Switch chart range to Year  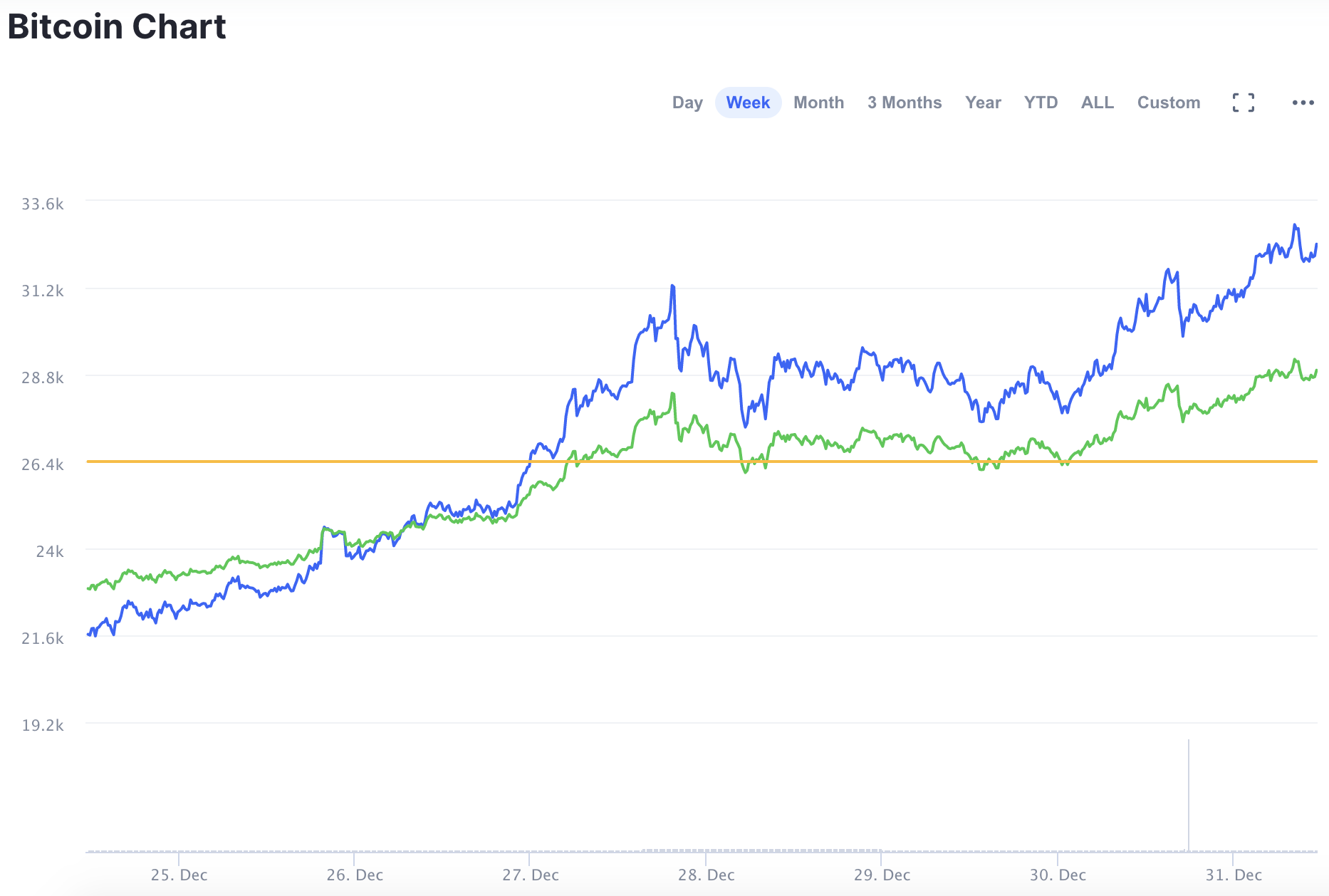click(x=983, y=103)
